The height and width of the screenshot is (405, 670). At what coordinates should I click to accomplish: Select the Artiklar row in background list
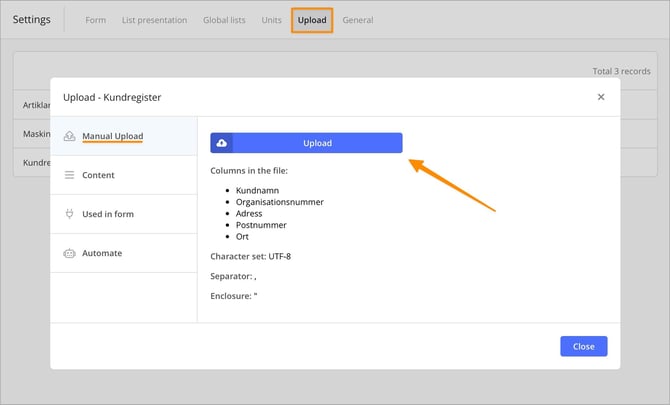(37, 105)
